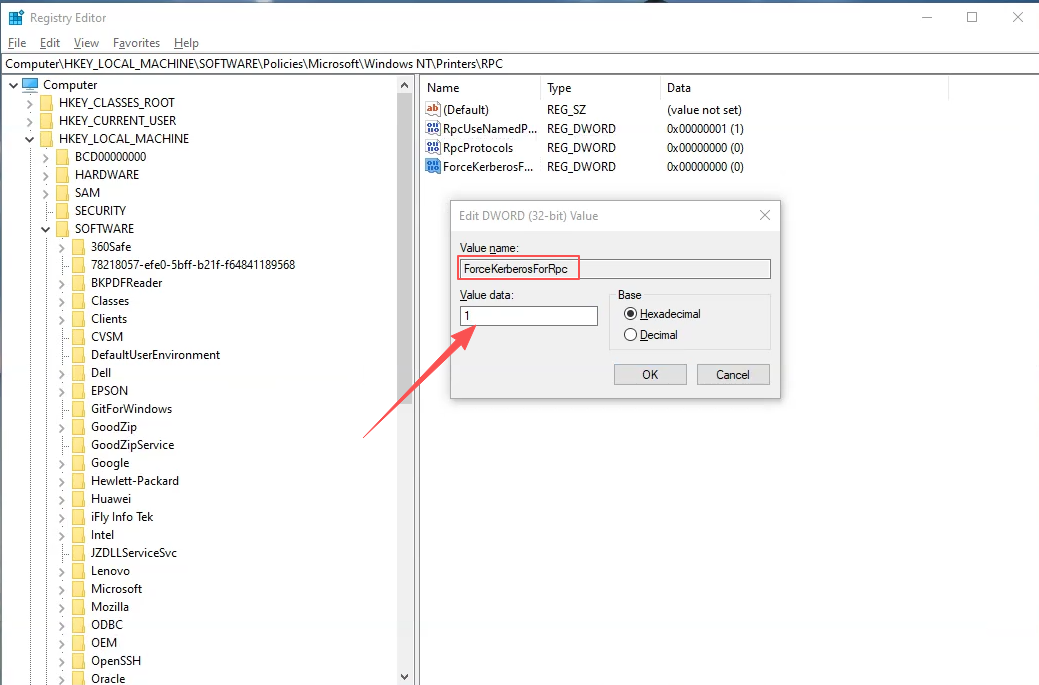Click the Classes folder icon
The width and height of the screenshot is (1039, 685).
78,301
